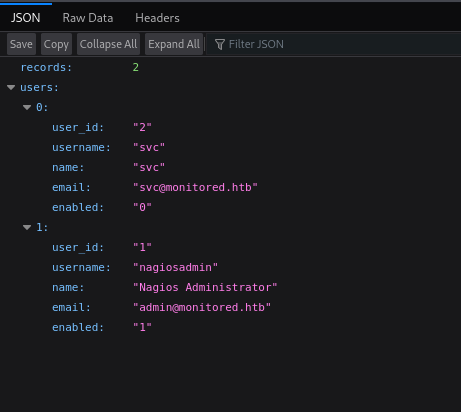
Task: Click the funnel filter icon
Action: (220, 44)
